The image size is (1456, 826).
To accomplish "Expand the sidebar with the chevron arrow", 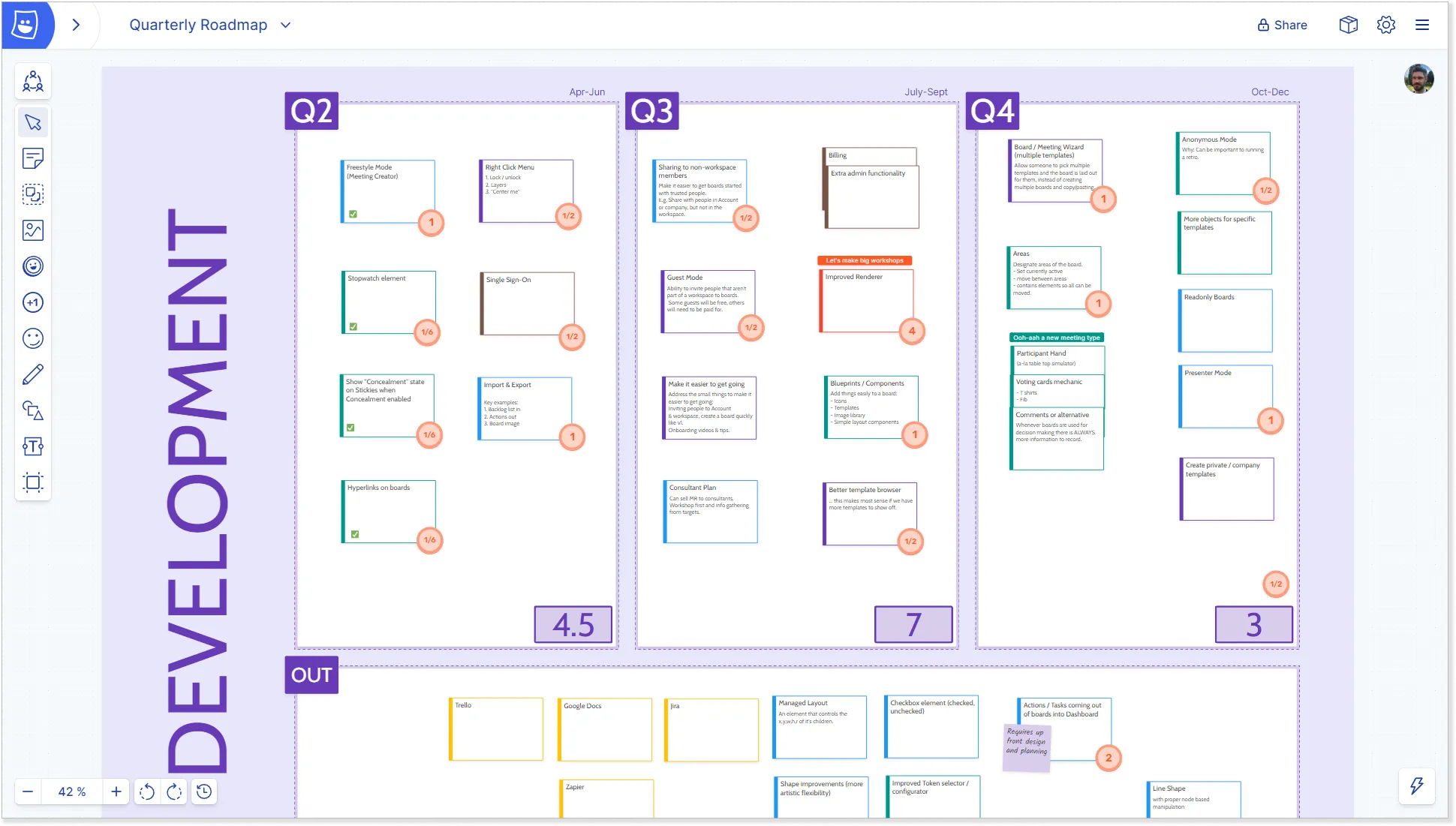I will (x=76, y=25).
